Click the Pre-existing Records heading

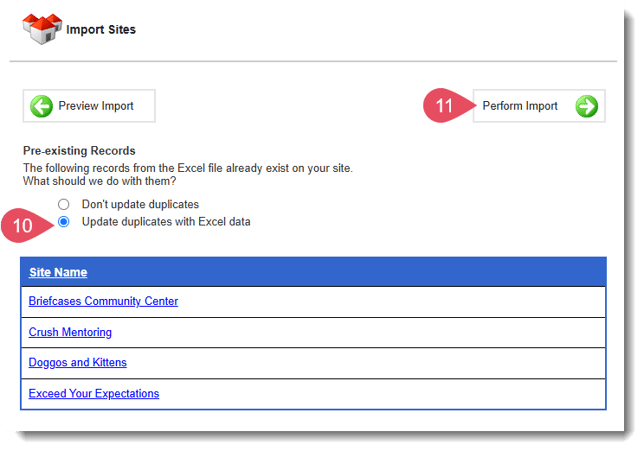79,151
